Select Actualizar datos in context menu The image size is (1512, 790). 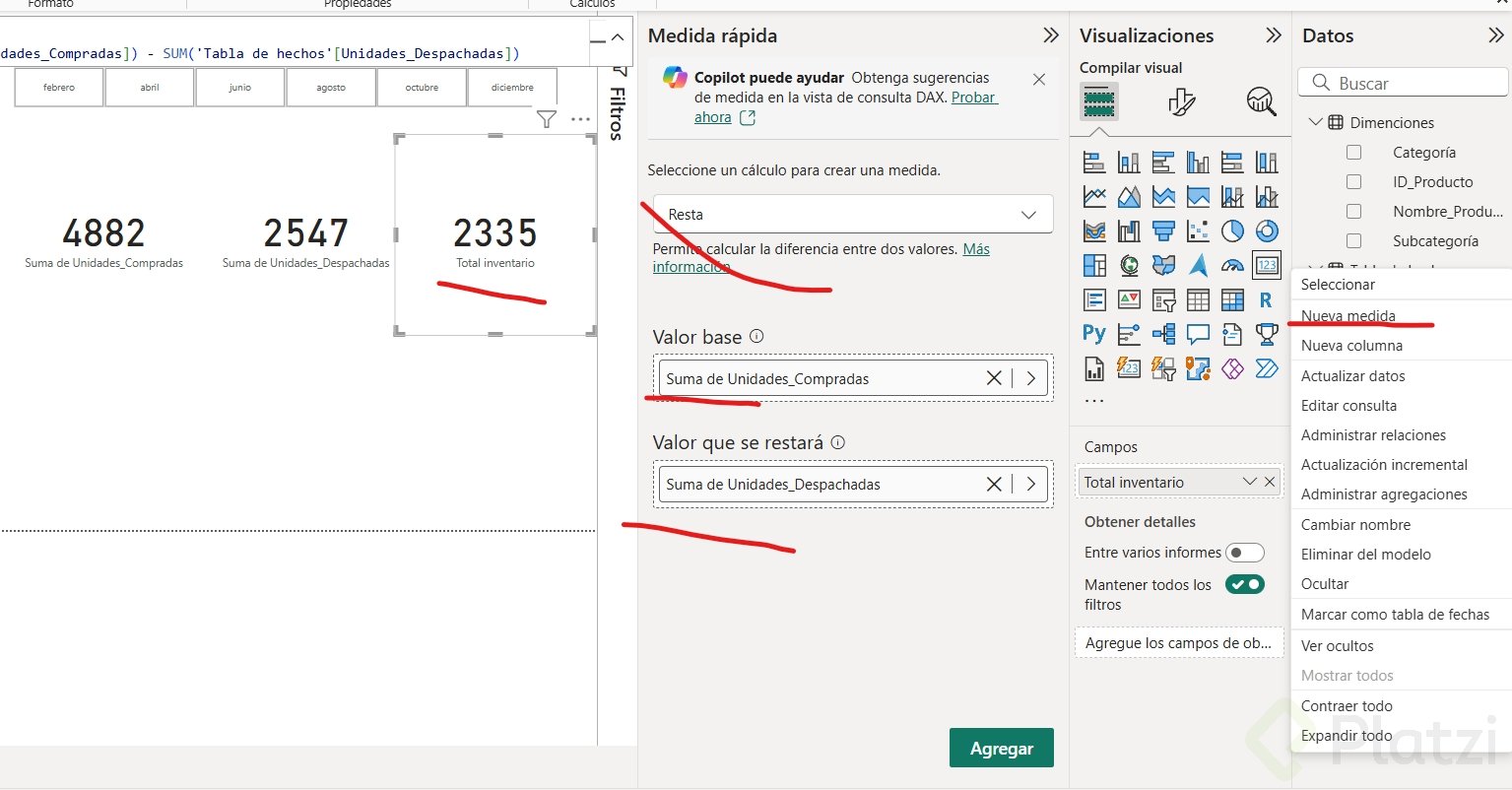(1352, 376)
